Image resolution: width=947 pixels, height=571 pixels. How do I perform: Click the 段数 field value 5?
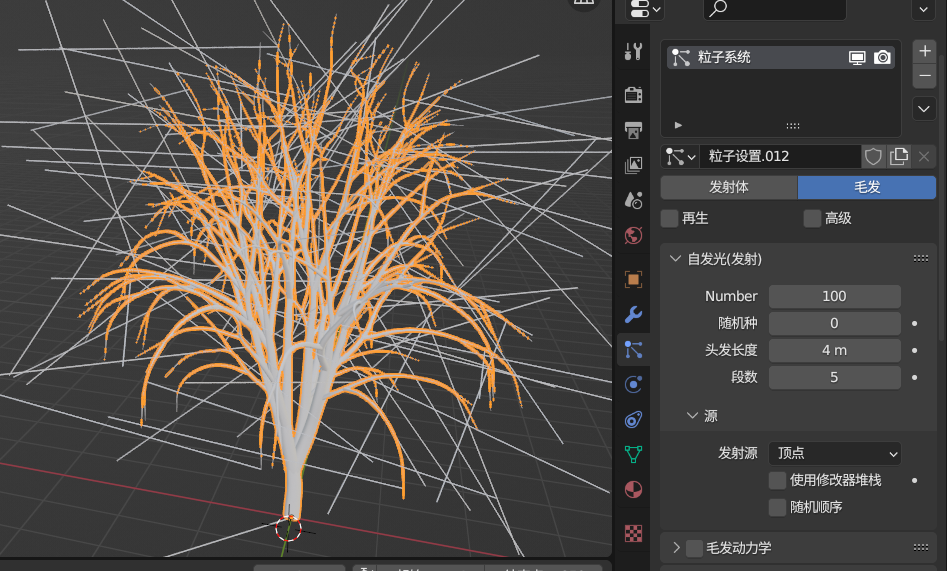835,378
